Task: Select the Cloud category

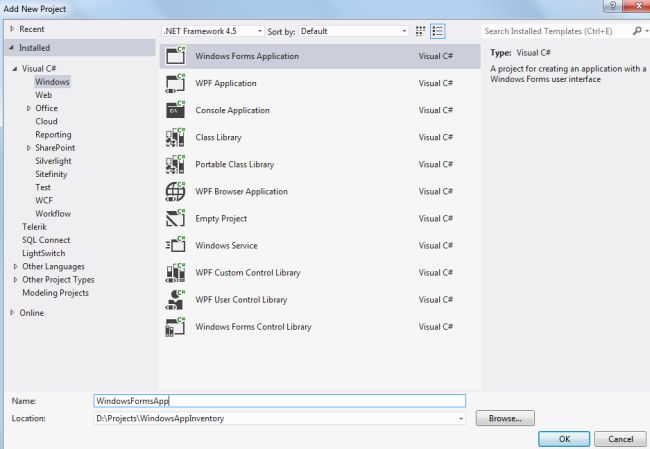Action: [x=46, y=121]
